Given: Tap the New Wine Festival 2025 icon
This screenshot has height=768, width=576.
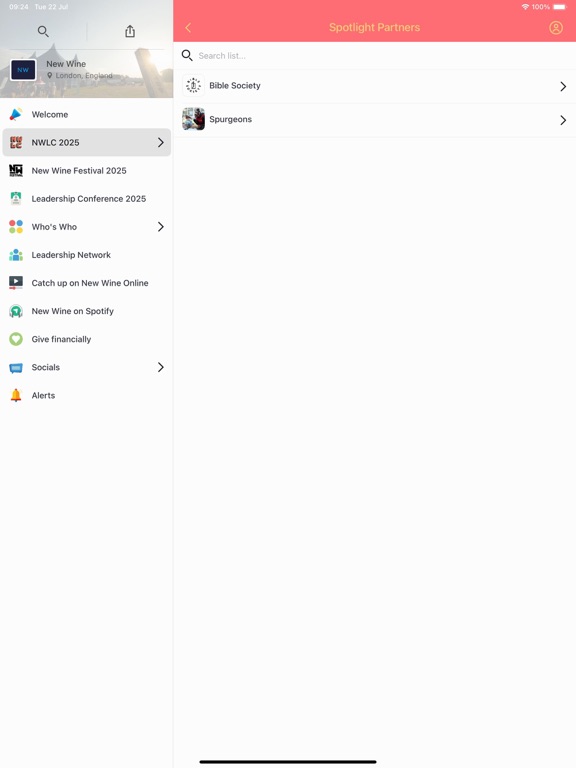Looking at the screenshot, I should point(16,170).
